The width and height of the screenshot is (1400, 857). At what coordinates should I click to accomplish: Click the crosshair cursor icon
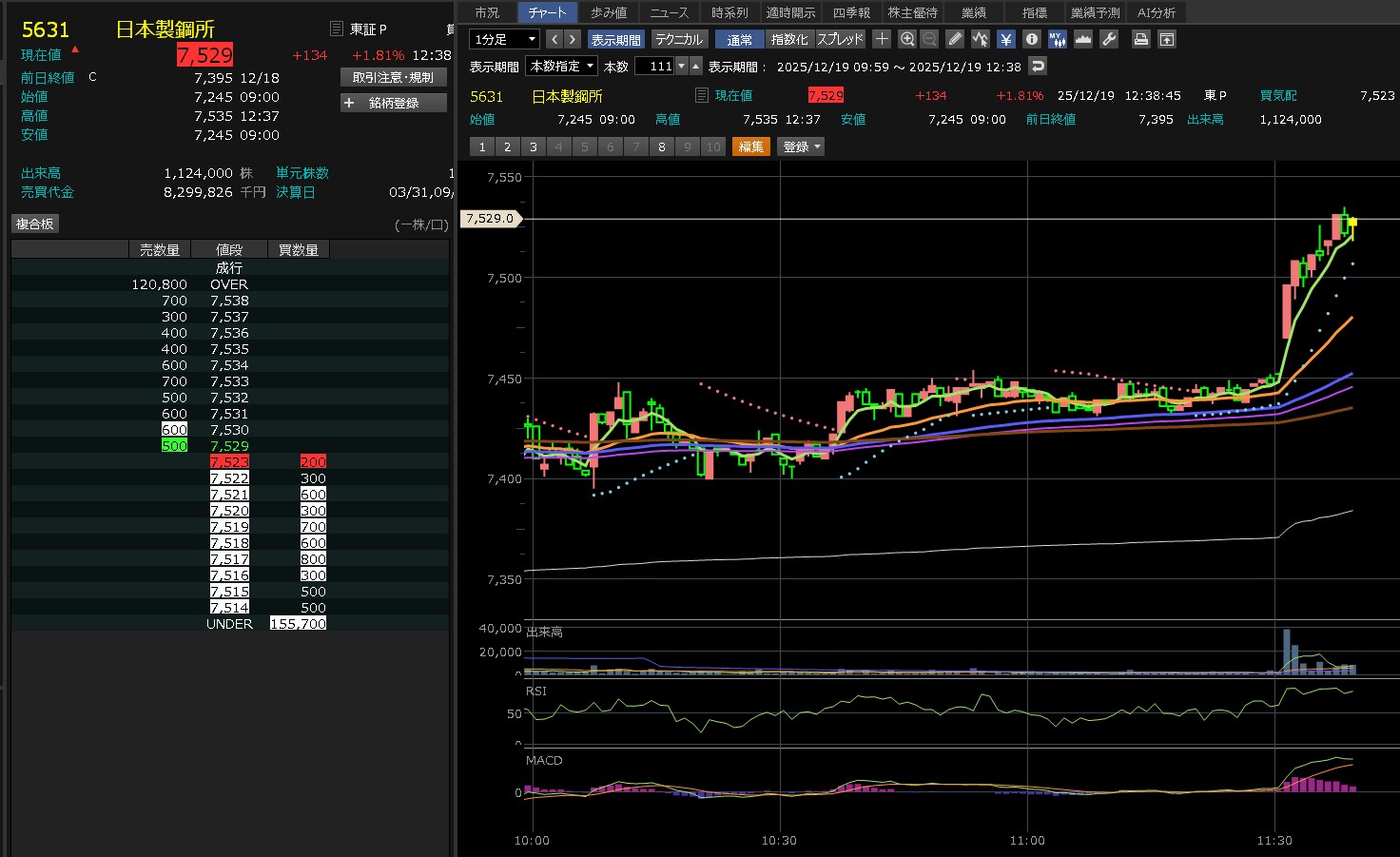pyautogui.click(x=882, y=39)
